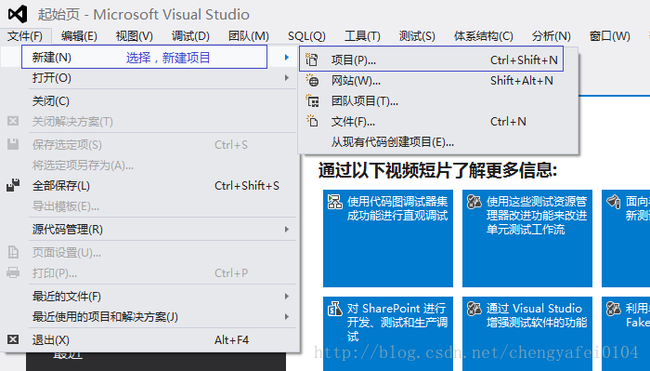Image resolution: width=650 pixels, height=371 pixels.
Task: Click 最近使用的项目和解决方案(J) entry
Action: pos(149,317)
